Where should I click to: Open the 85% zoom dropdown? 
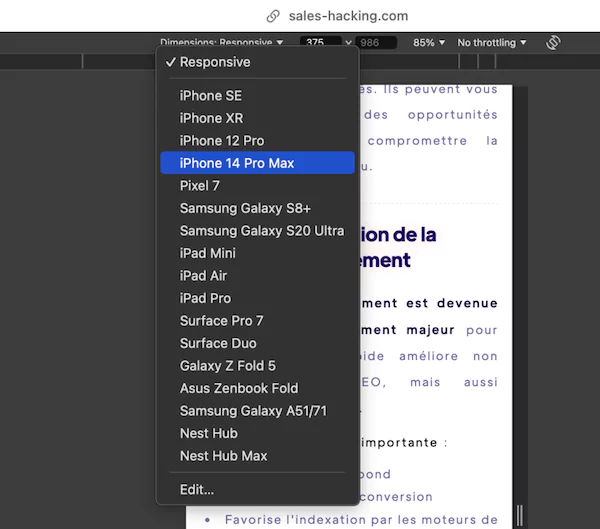click(429, 42)
